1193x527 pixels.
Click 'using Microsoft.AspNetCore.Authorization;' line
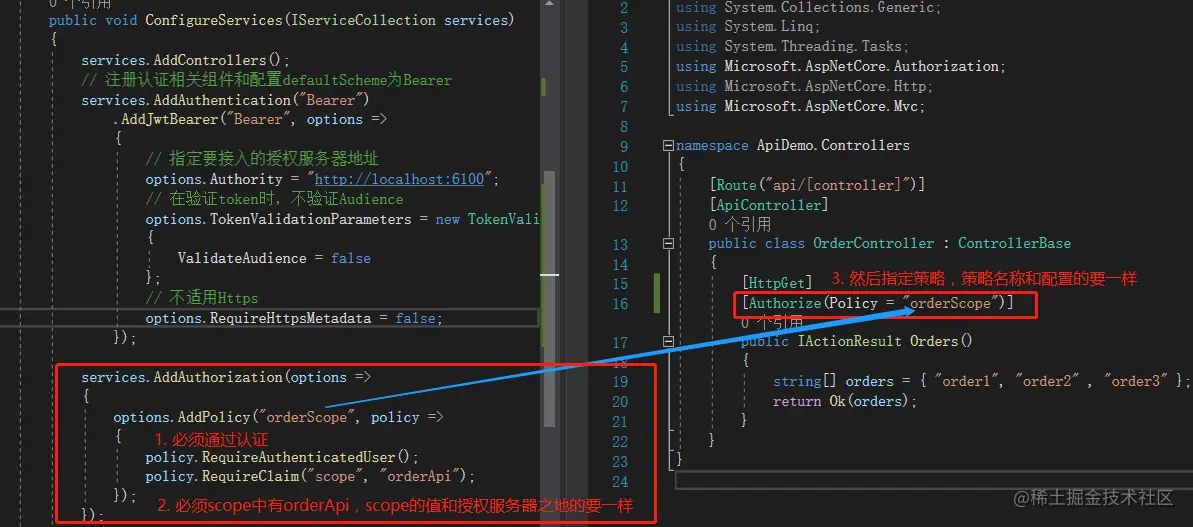pos(841,66)
